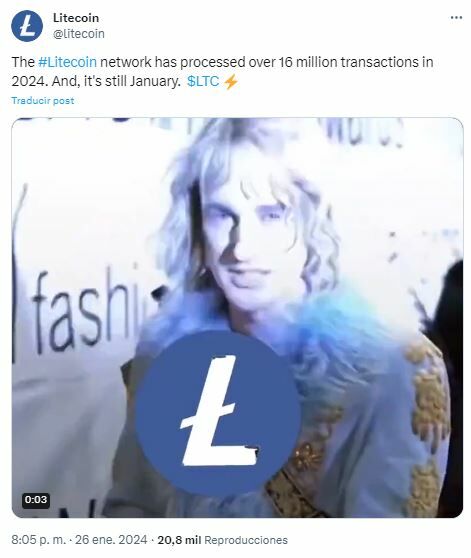Viewport: 471px width, 558px height.
Task: Click the lightning bolt emoji in tweet
Action: tap(231, 82)
